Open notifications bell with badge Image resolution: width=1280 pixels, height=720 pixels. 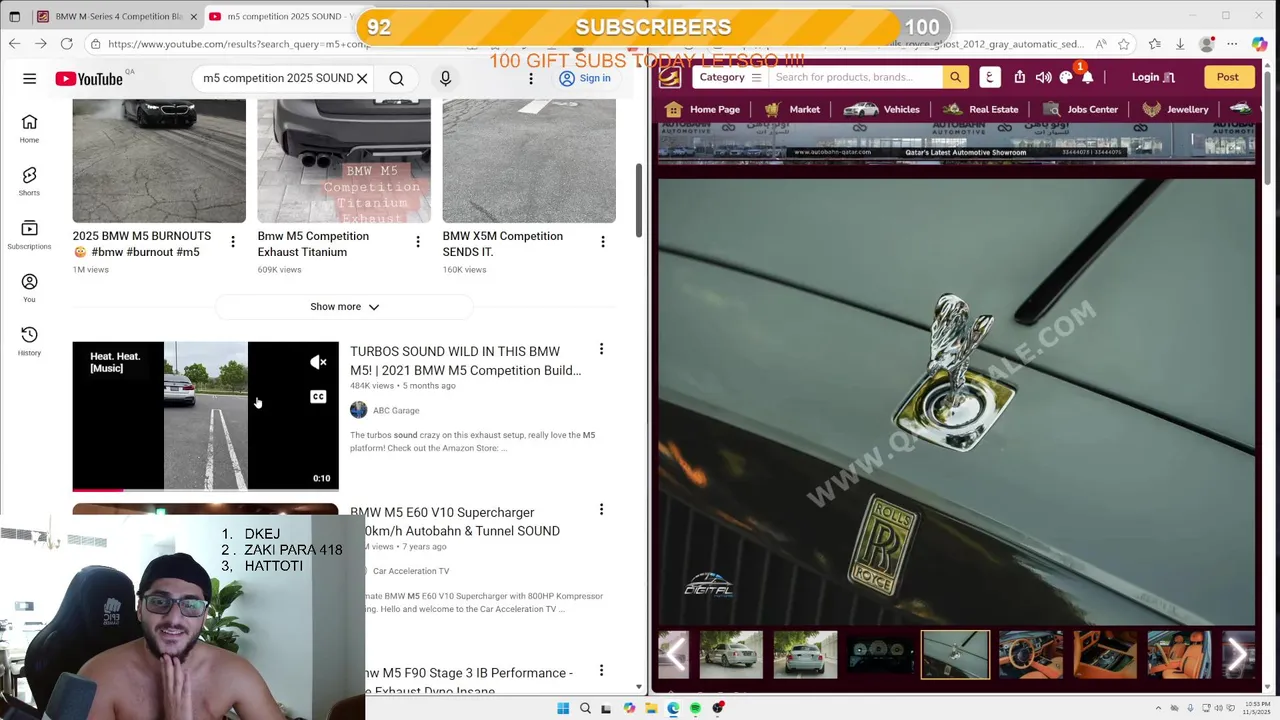pos(1086,75)
